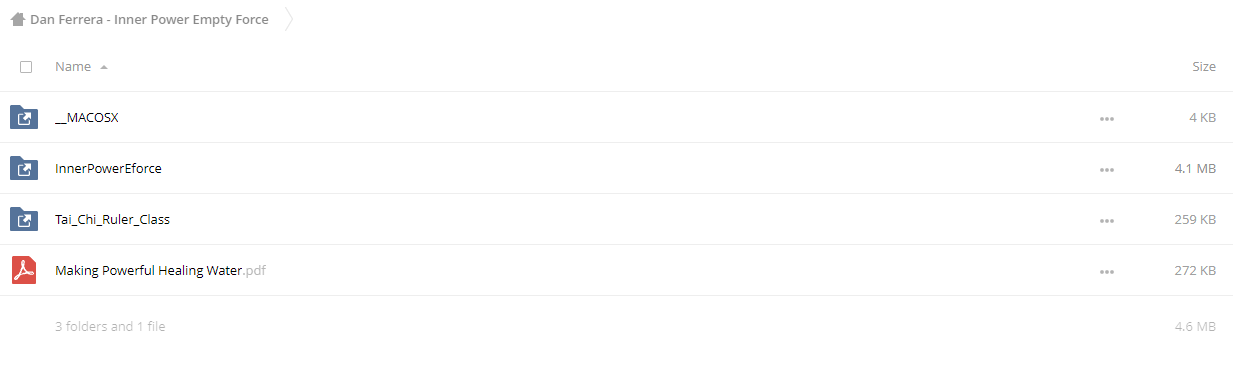Sort files by Size column
Viewport: 1233px width, 371px height.
pos(1204,67)
